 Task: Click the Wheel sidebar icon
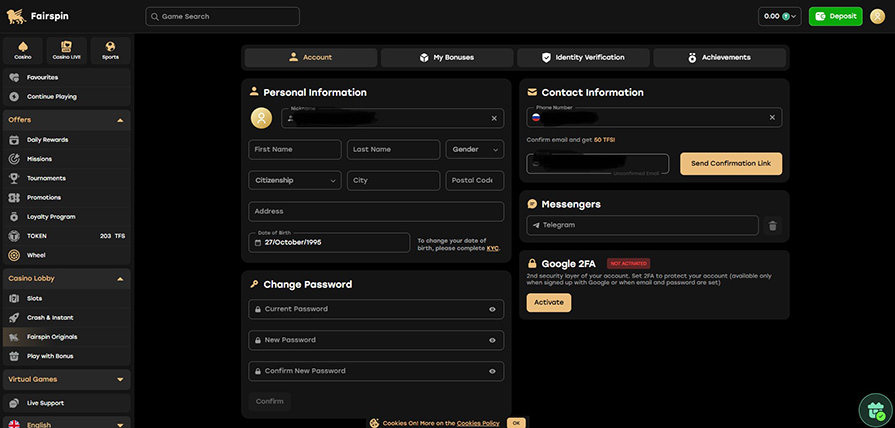[14, 255]
